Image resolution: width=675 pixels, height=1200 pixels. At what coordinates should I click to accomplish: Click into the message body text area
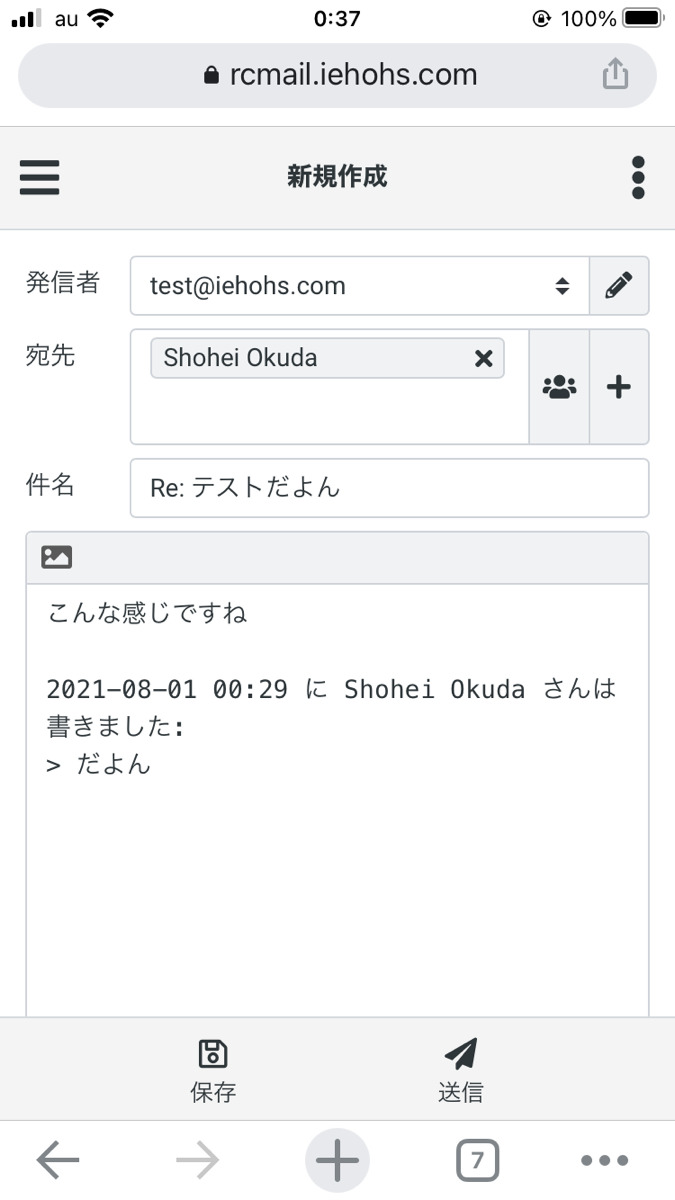click(x=337, y=880)
